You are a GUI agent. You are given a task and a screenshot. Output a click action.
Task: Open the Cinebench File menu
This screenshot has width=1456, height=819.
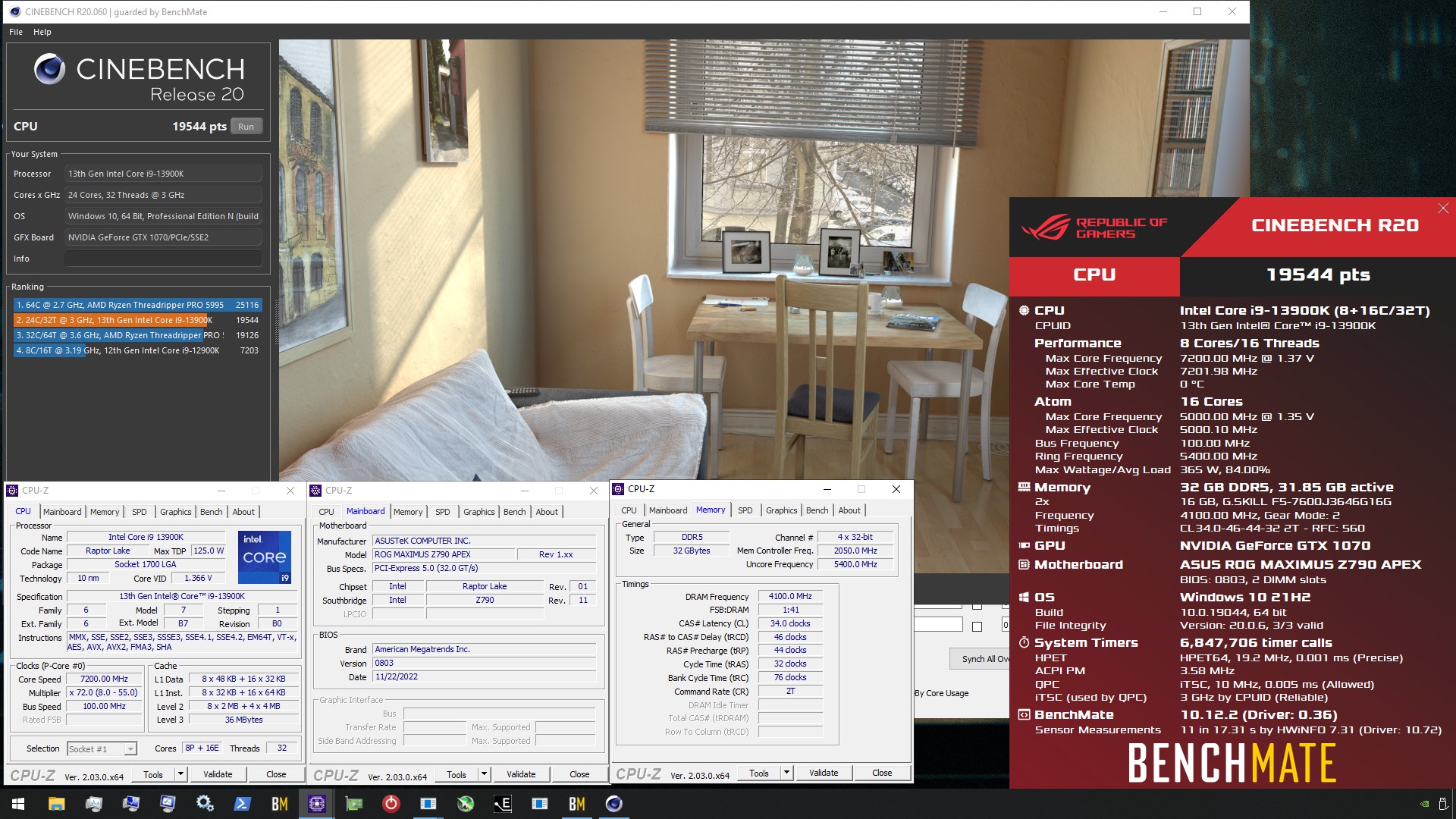[x=16, y=32]
